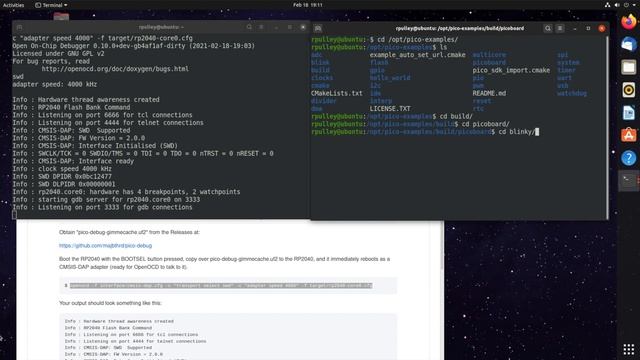
Task: Click 'SWD DPIDR 0x0bc12477' line
Action: 62,176
